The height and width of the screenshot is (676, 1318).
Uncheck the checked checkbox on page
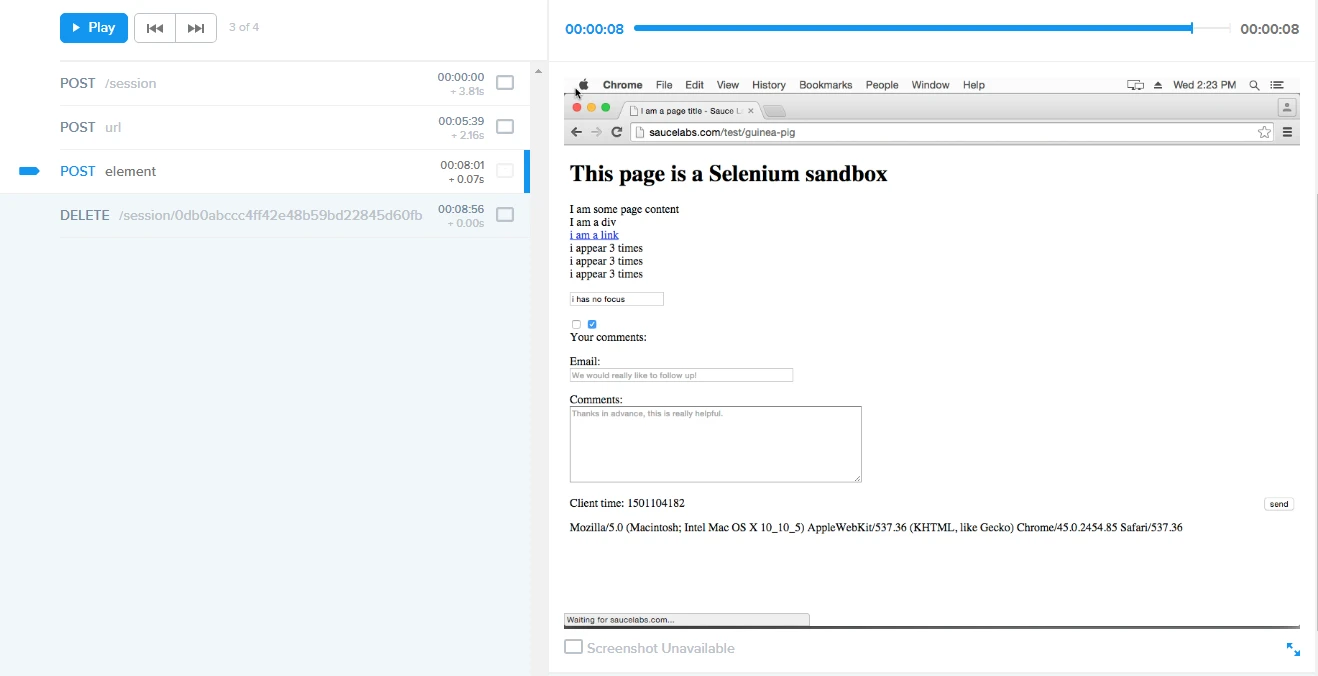click(592, 324)
